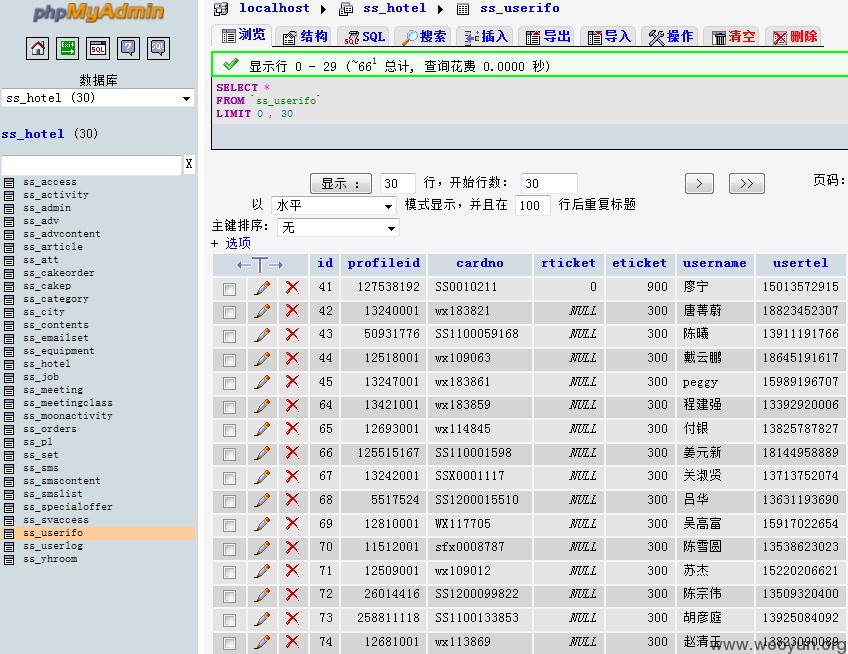This screenshot has height=654, width=848.
Task: Check the checkbox for row id 72
Action: [x=229, y=596]
